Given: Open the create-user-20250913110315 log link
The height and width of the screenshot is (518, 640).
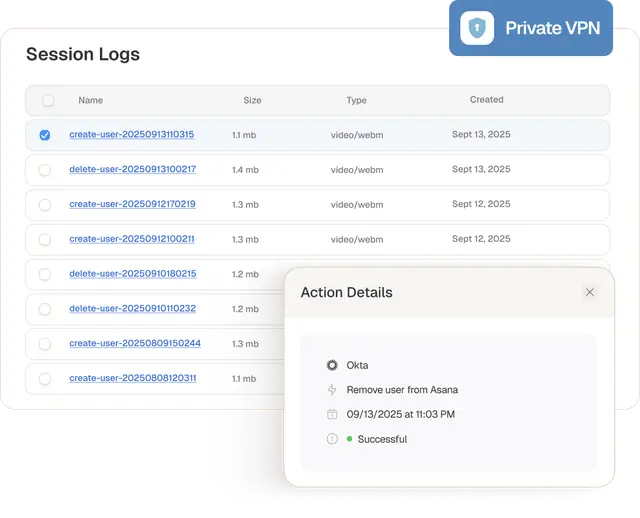Looking at the screenshot, I should [131, 135].
